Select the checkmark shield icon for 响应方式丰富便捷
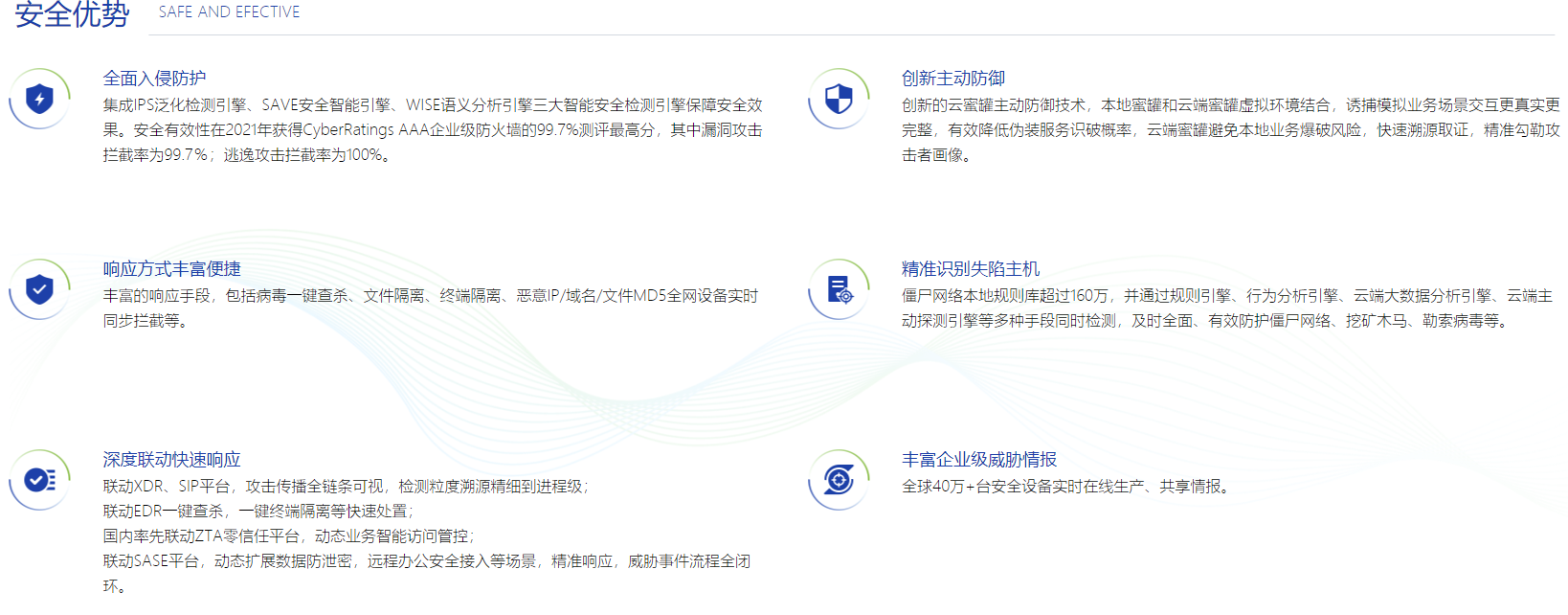This screenshot has height=615, width=1568. pos(39,289)
